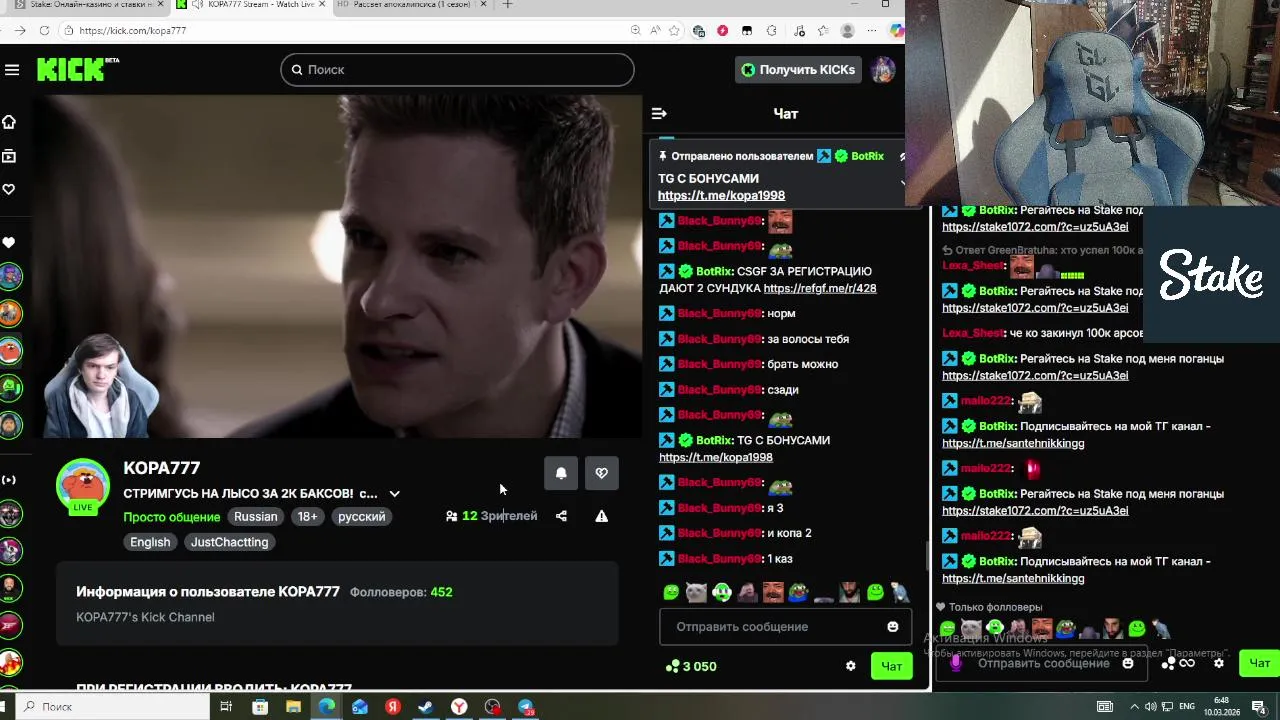Open browser extensions puzzle icon
Screen dimensions: 1280x720
click(x=771, y=30)
